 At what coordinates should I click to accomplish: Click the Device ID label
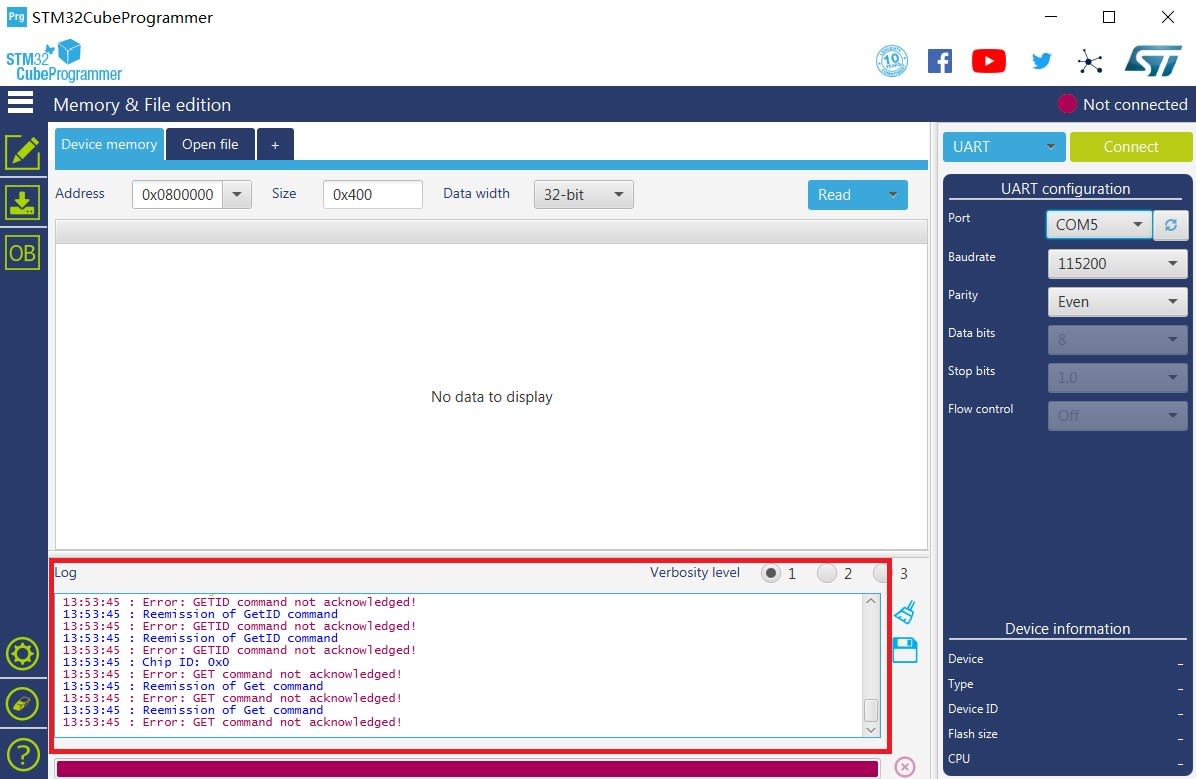(973, 709)
